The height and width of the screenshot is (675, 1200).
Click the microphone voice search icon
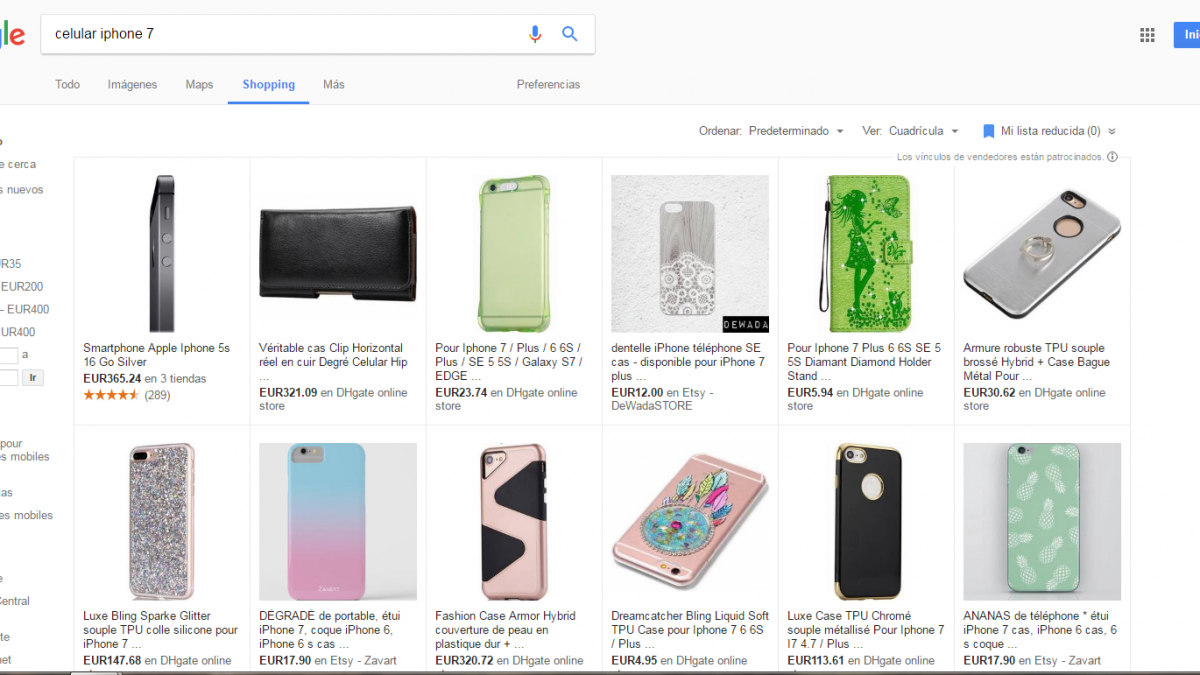point(535,34)
